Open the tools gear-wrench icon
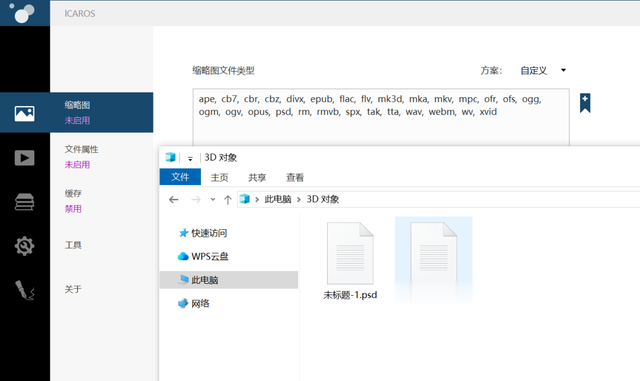The width and height of the screenshot is (640, 381). 24,246
